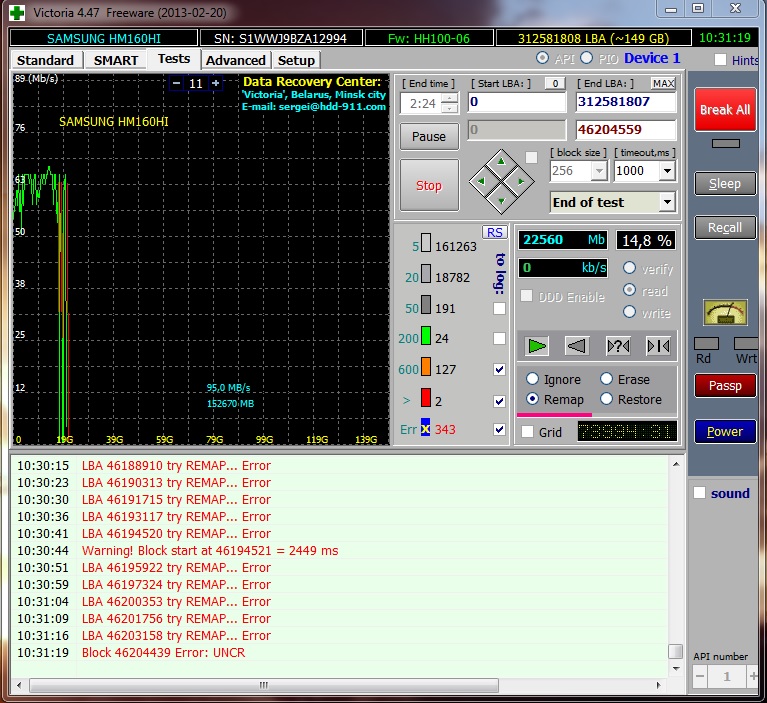Click the plus icon above the graph
The width and height of the screenshot is (767, 703).
215,84
